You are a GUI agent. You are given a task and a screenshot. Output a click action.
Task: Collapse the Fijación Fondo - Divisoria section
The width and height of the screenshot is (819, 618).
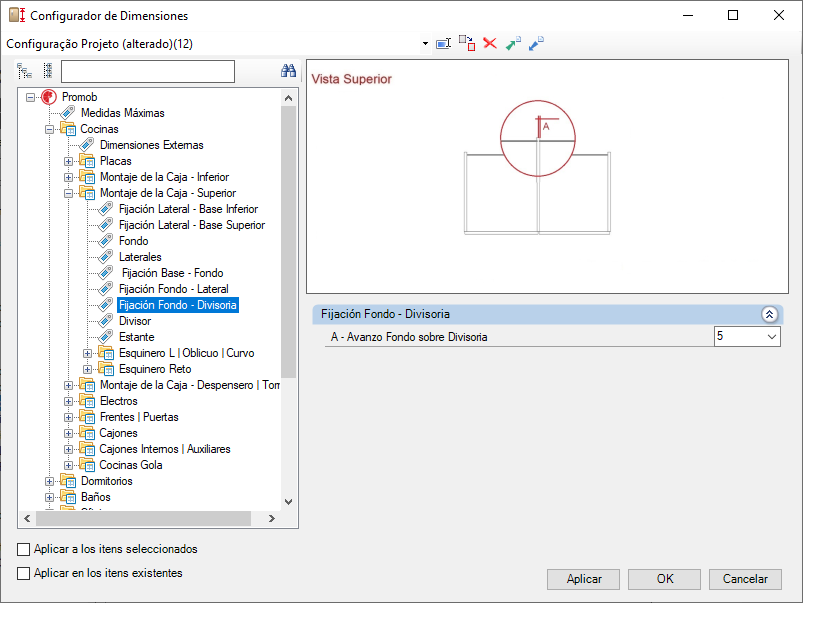point(769,314)
